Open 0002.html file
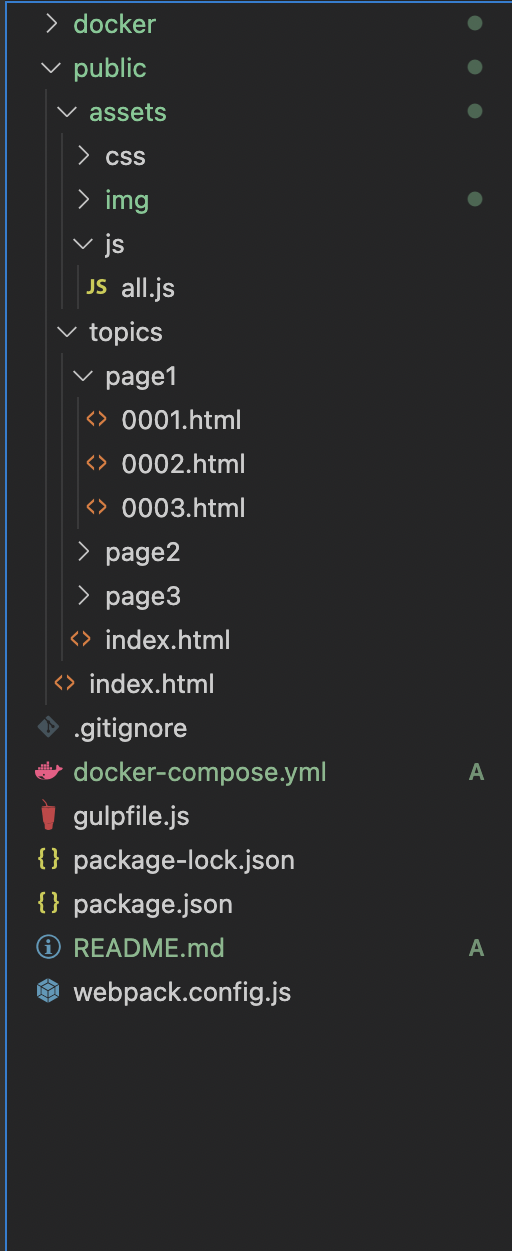The width and height of the screenshot is (512, 1251). click(x=183, y=464)
